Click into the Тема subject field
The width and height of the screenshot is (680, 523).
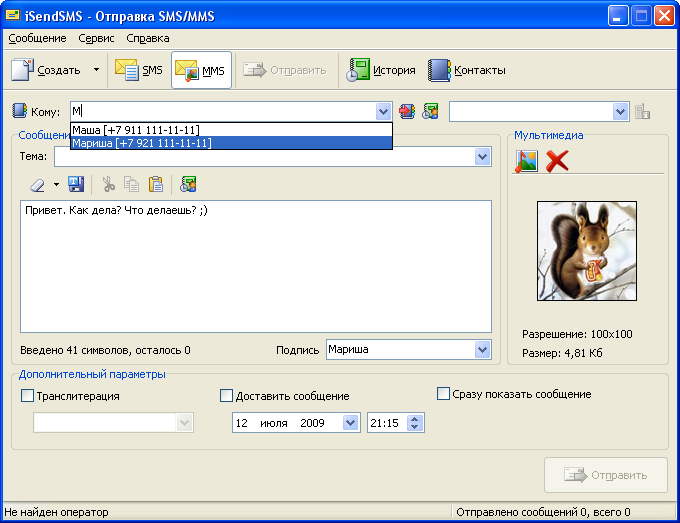point(265,157)
